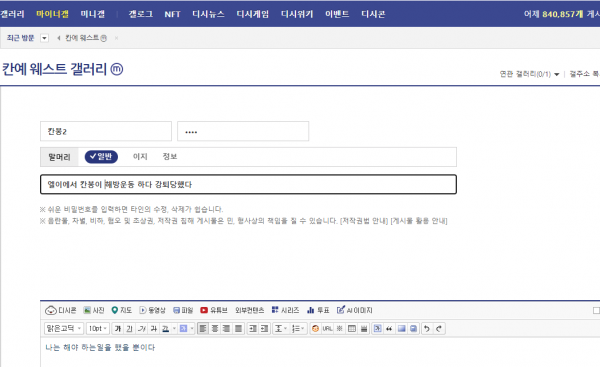Go to 디시게임 page
This screenshot has height=367, width=600.
point(253,14)
